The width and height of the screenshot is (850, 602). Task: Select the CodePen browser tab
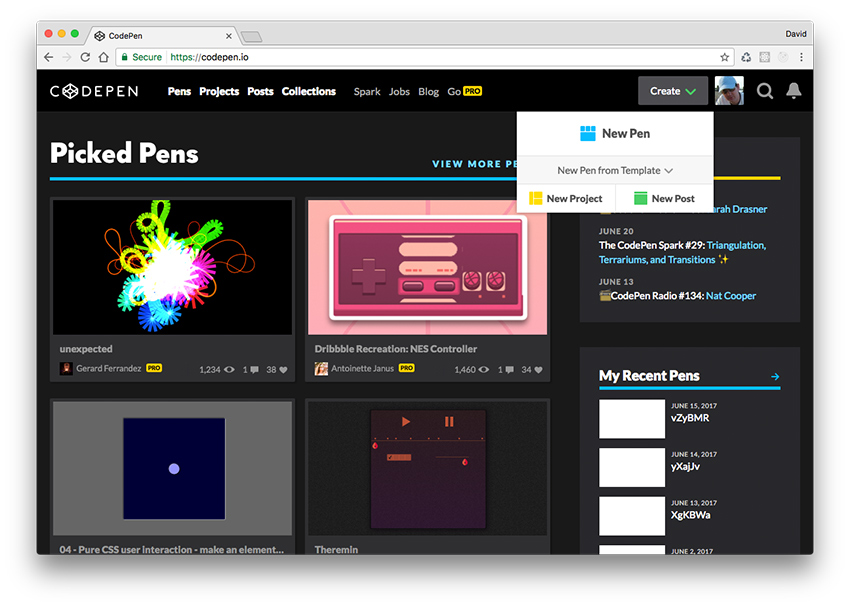[x=164, y=36]
